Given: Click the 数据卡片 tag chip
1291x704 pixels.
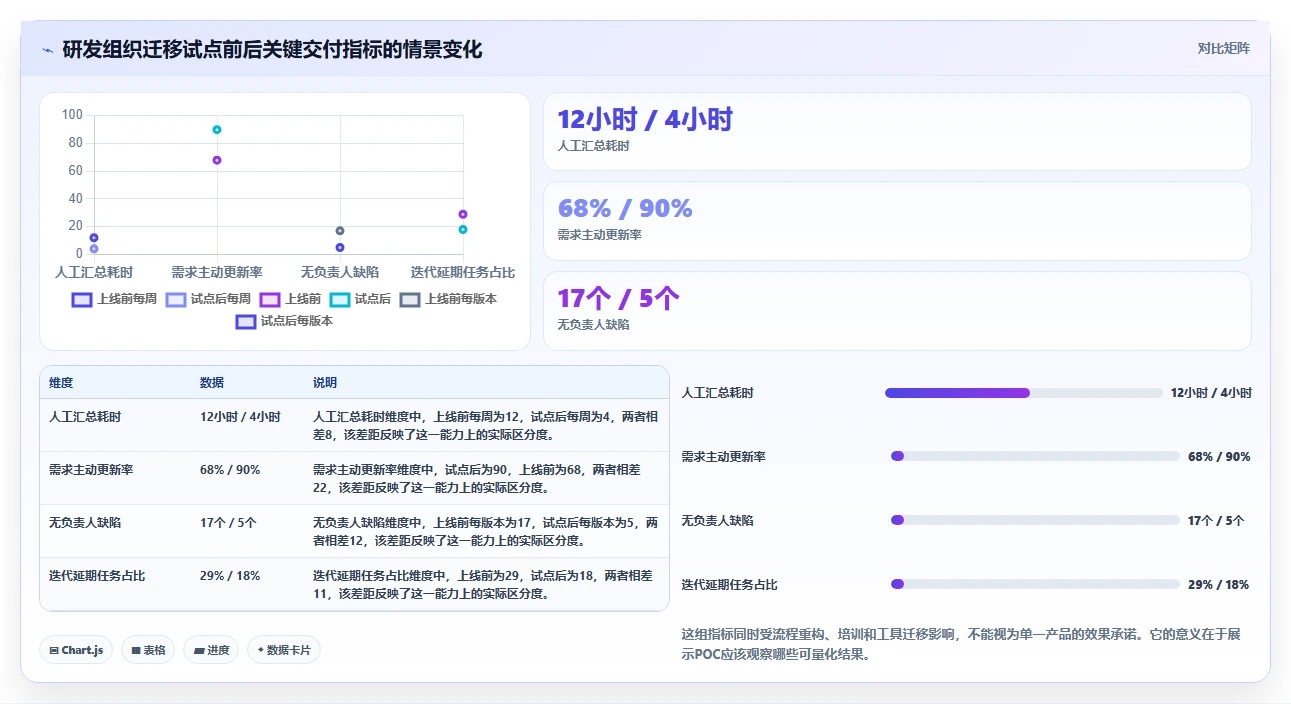Looking at the screenshot, I should point(284,650).
